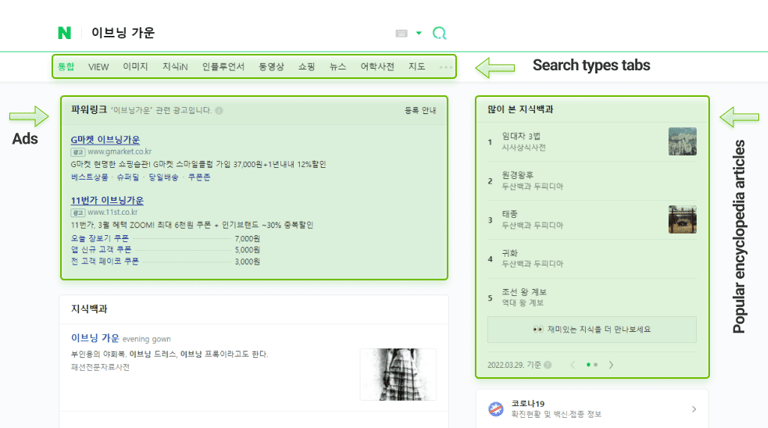Image resolution: width=768 pixels, height=428 pixels.
Task: Click the www.11st.co.kr URL
Action: pyautogui.click(x=113, y=213)
